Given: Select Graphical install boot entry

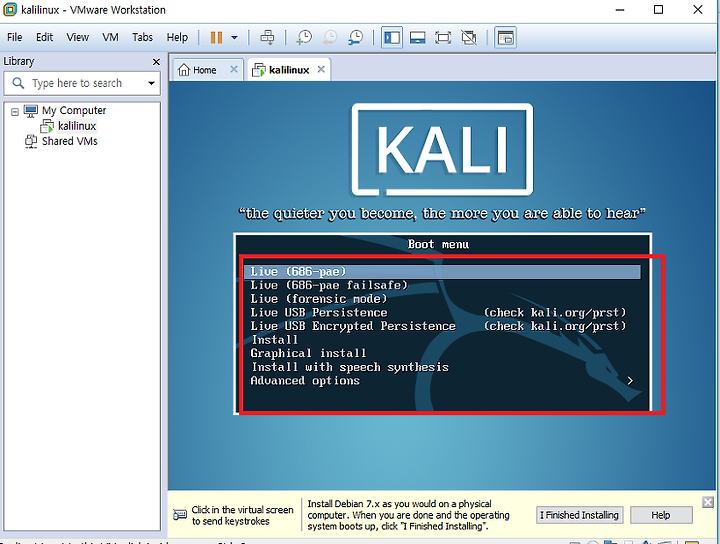Looking at the screenshot, I should coord(308,353).
